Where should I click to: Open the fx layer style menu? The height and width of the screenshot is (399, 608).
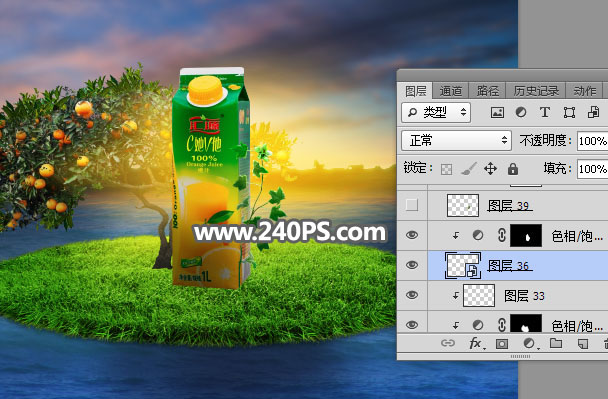pos(476,343)
